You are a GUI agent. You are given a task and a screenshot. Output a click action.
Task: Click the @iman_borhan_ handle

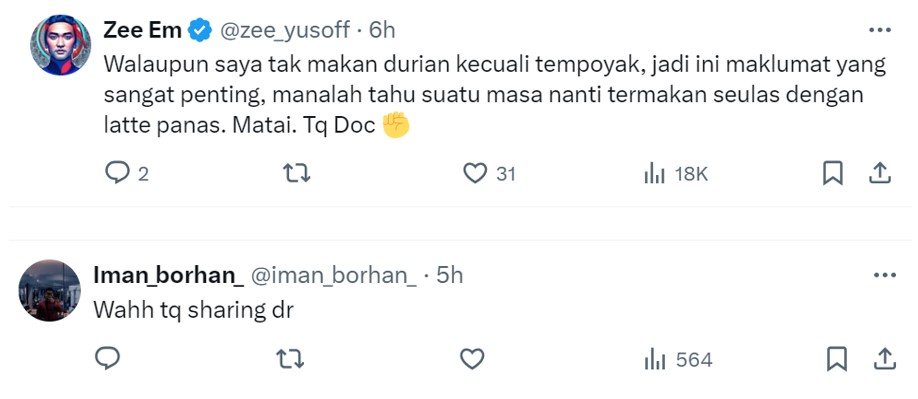[334, 275]
